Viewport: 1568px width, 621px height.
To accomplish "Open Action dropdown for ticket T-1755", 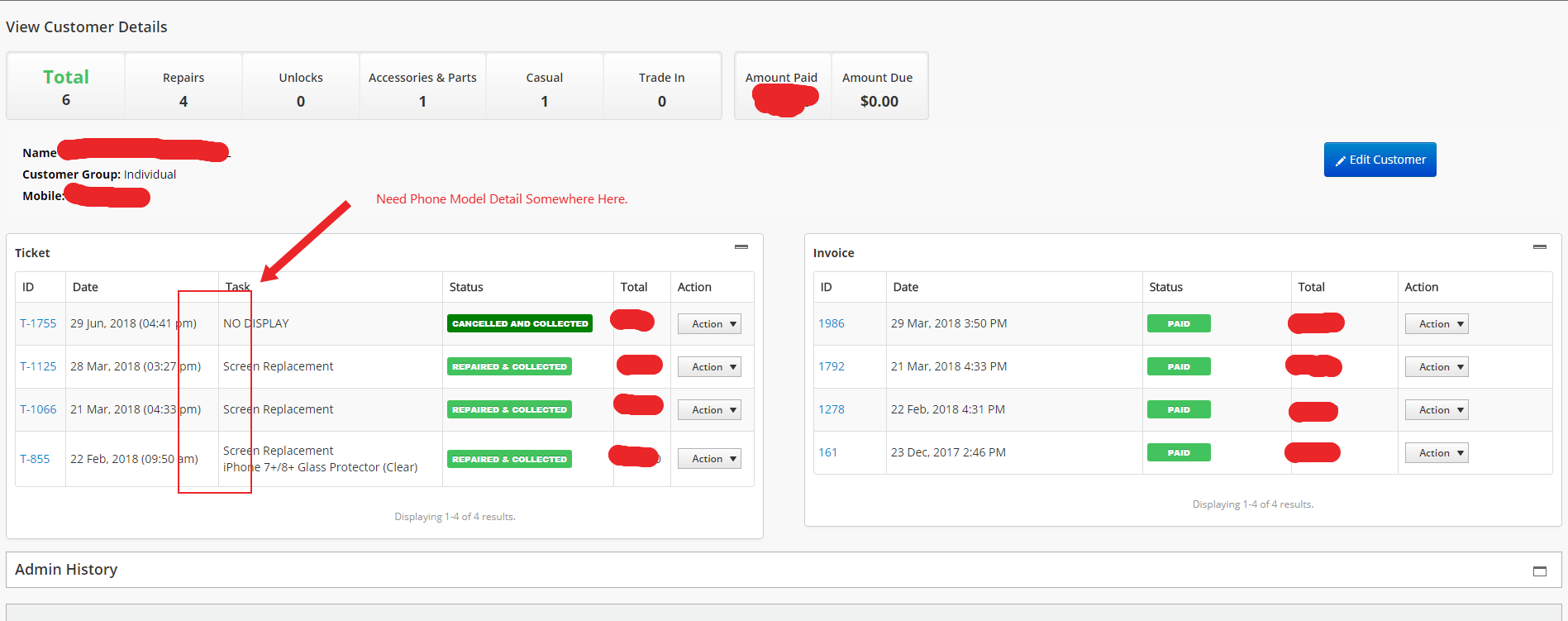I will (x=709, y=324).
